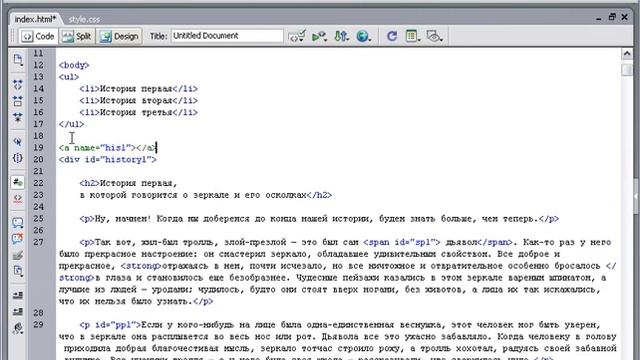Click the 'История третья' list item line
The width and height of the screenshot is (640, 360).
(x=138, y=112)
